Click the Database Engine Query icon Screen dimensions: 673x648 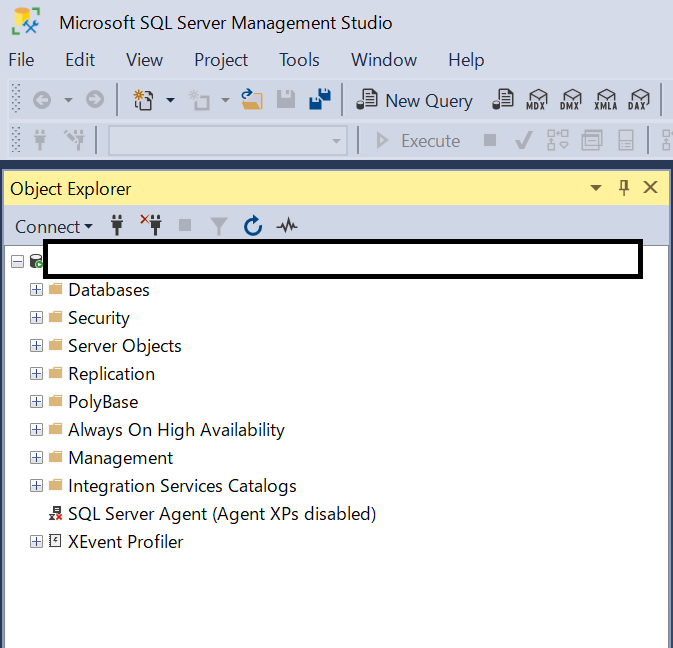click(503, 100)
